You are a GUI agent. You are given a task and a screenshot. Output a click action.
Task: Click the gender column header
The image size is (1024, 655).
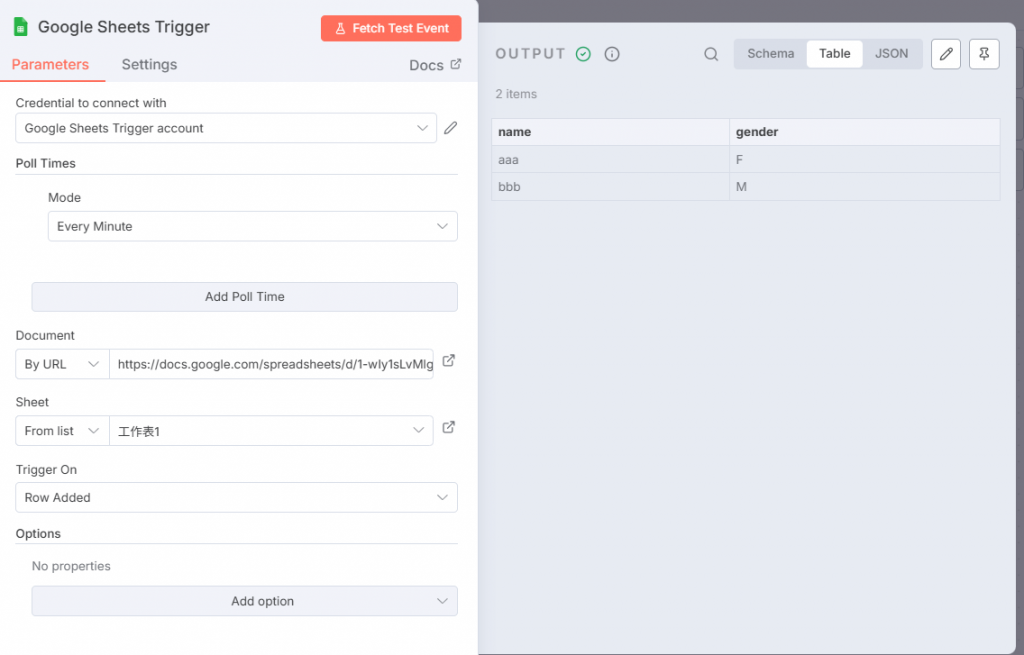865,132
